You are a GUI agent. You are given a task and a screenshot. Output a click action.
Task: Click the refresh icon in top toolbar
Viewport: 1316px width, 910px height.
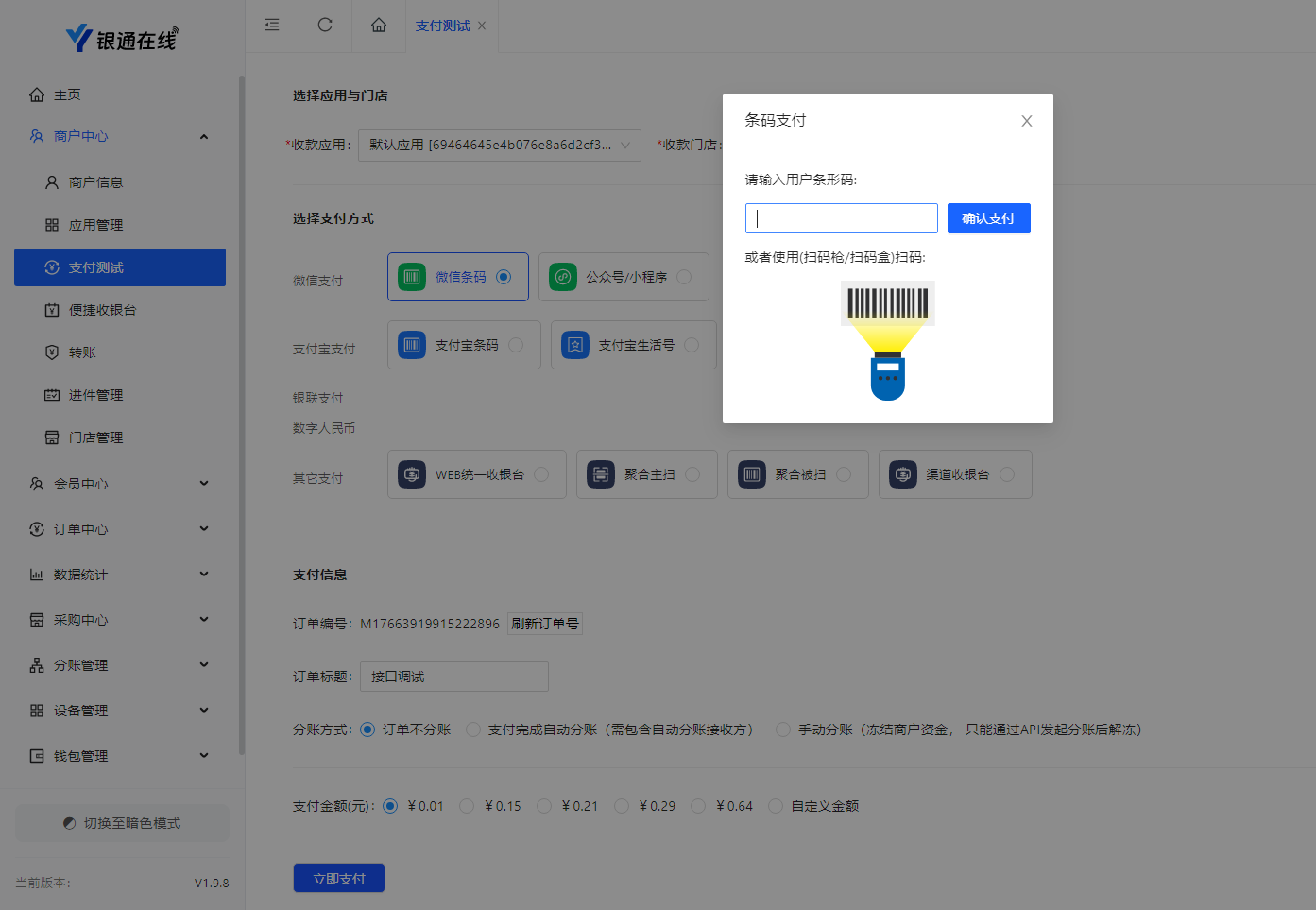coord(325,26)
